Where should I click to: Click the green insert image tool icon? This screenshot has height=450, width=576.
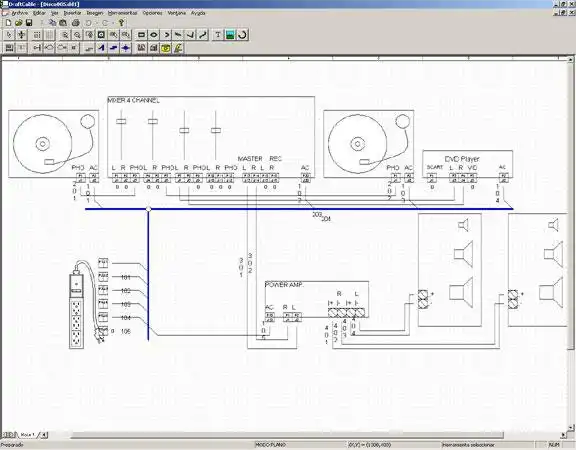pyautogui.click(x=230, y=35)
